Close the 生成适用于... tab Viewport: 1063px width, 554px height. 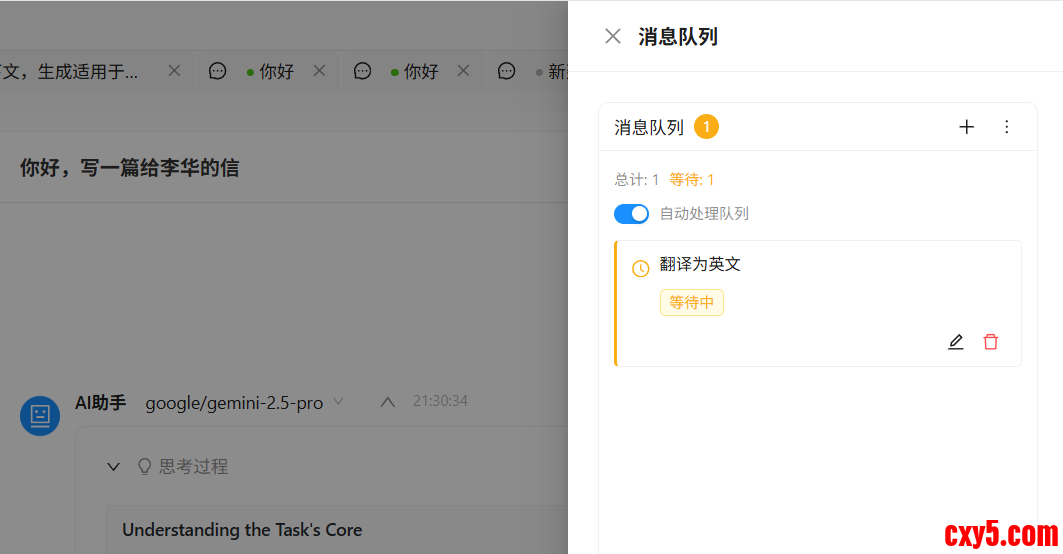coord(174,71)
